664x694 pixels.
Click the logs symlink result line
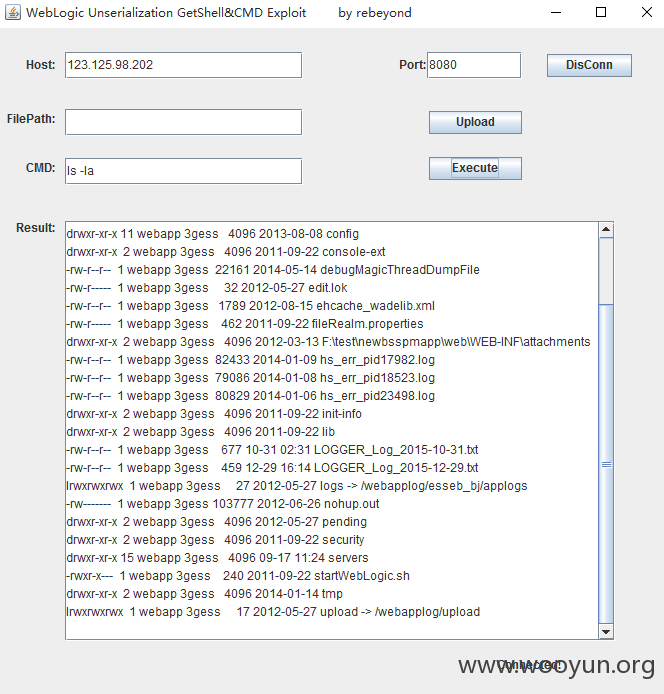point(297,486)
